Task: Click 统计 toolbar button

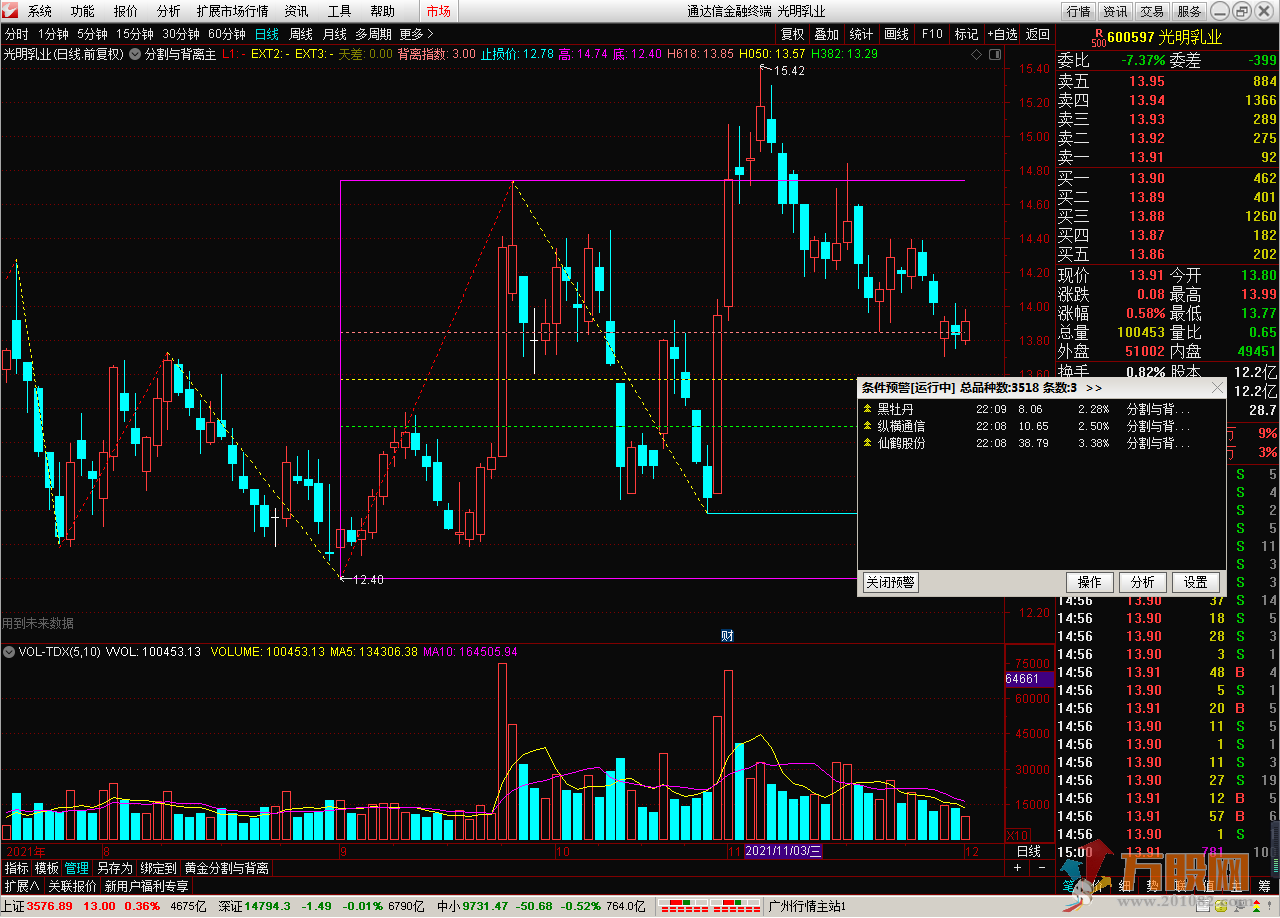Action: click(861, 34)
